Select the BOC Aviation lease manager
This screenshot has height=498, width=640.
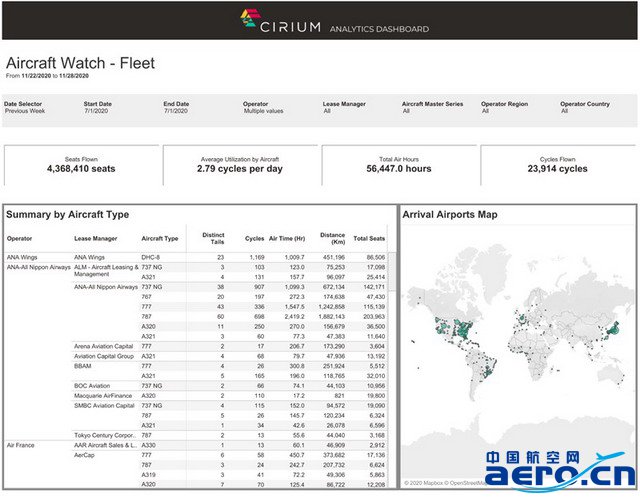click(x=92, y=386)
